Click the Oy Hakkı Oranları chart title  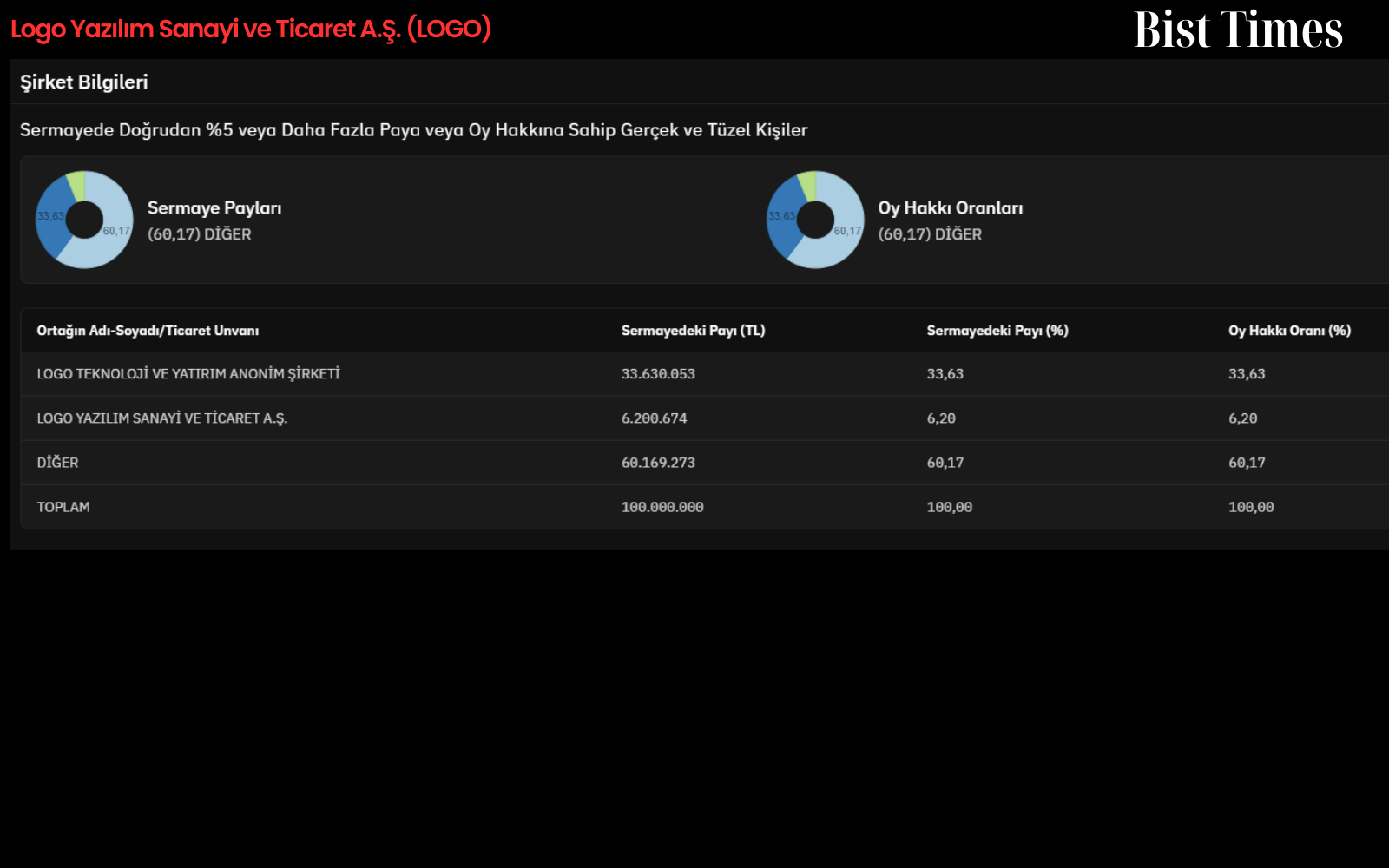coord(951,208)
